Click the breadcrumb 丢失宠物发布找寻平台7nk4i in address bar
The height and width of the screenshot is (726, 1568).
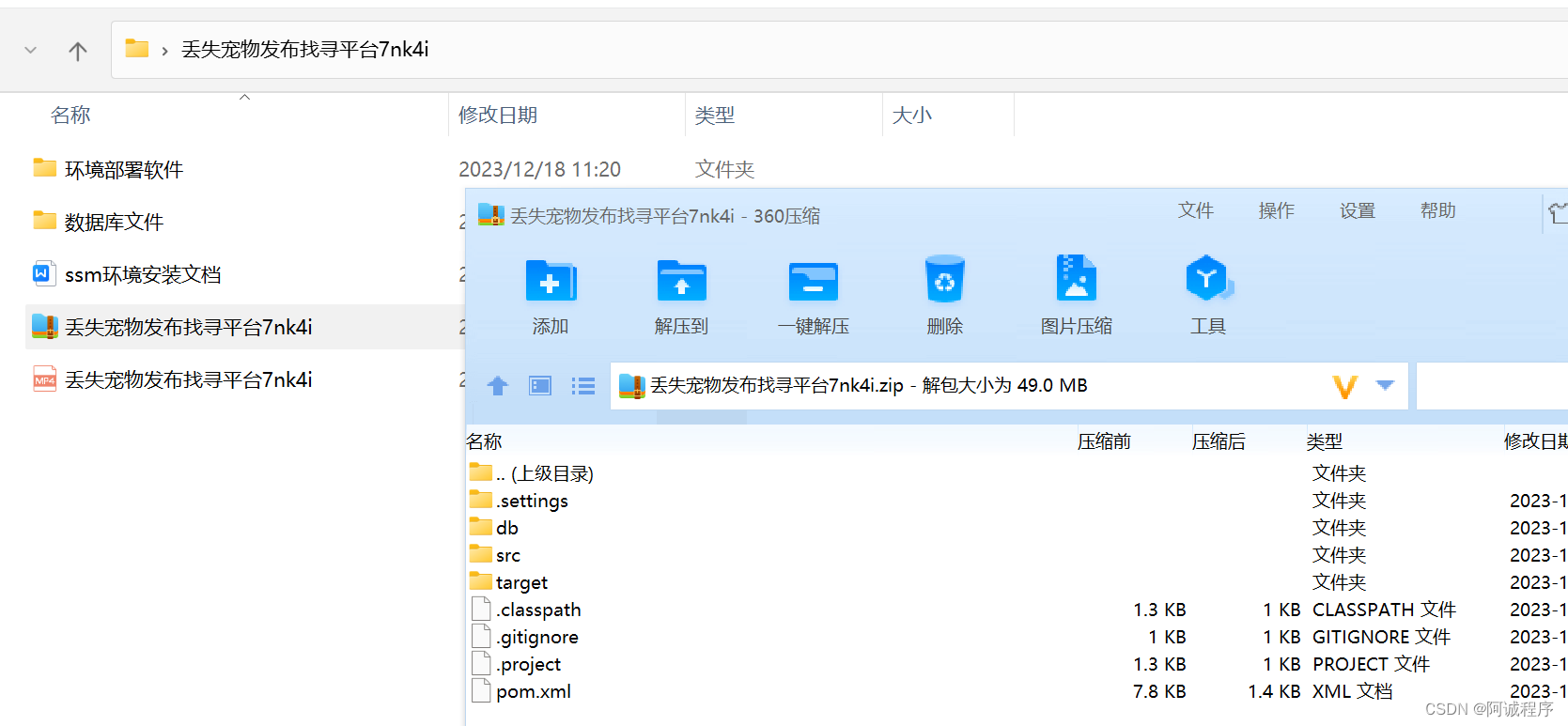click(304, 50)
